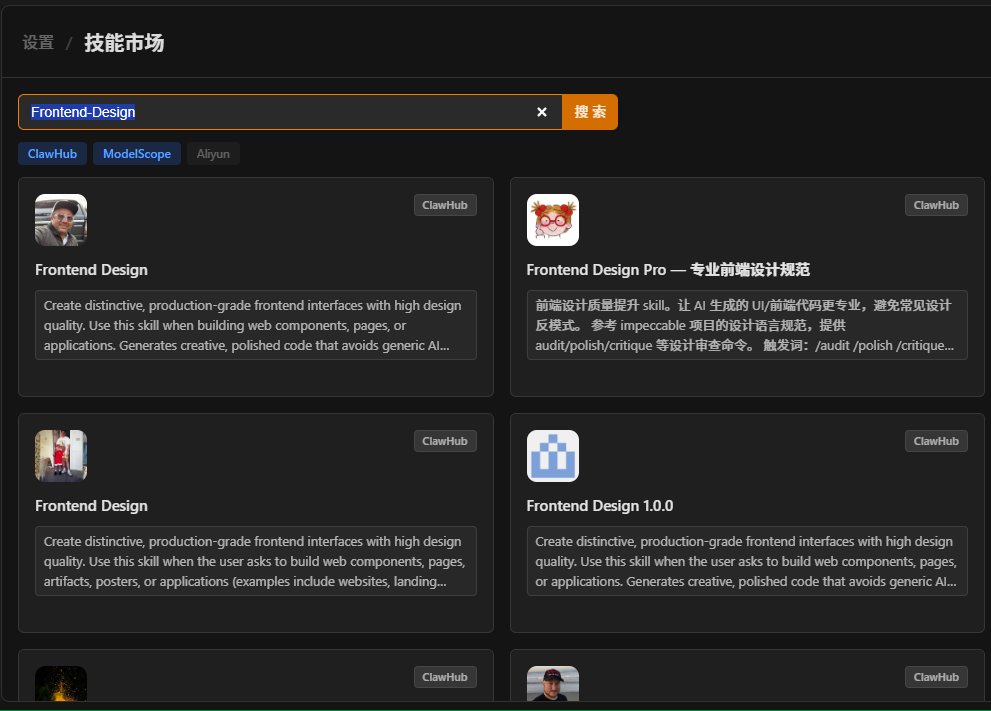
Task: Enable the Aliyun source filter
Action: click(213, 154)
